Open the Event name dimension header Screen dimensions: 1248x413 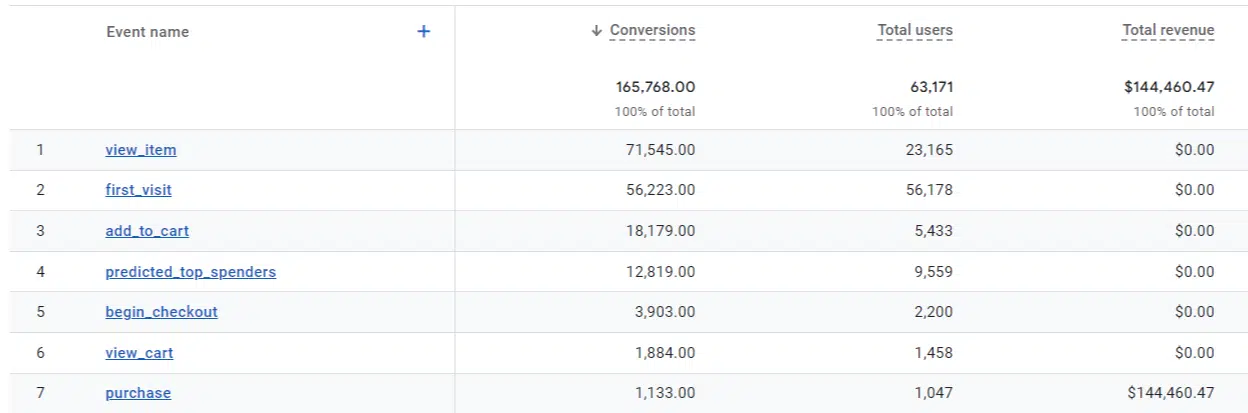pos(147,32)
